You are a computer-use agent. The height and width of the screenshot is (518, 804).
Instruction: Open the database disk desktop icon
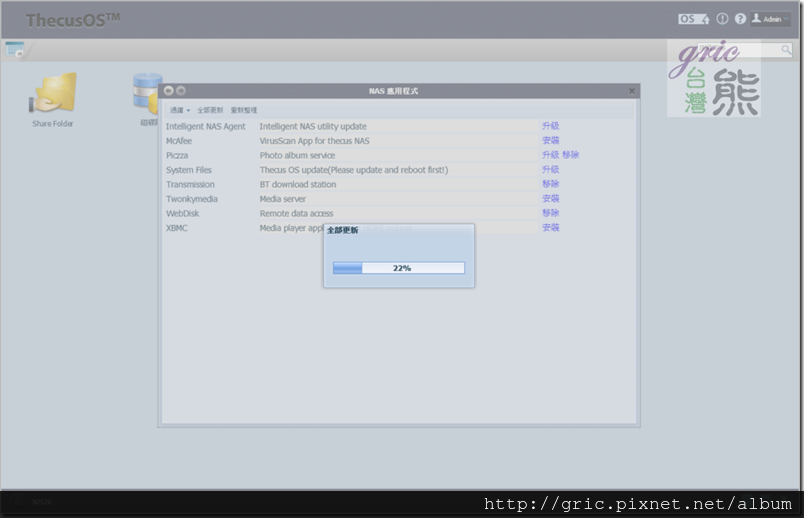(147, 99)
